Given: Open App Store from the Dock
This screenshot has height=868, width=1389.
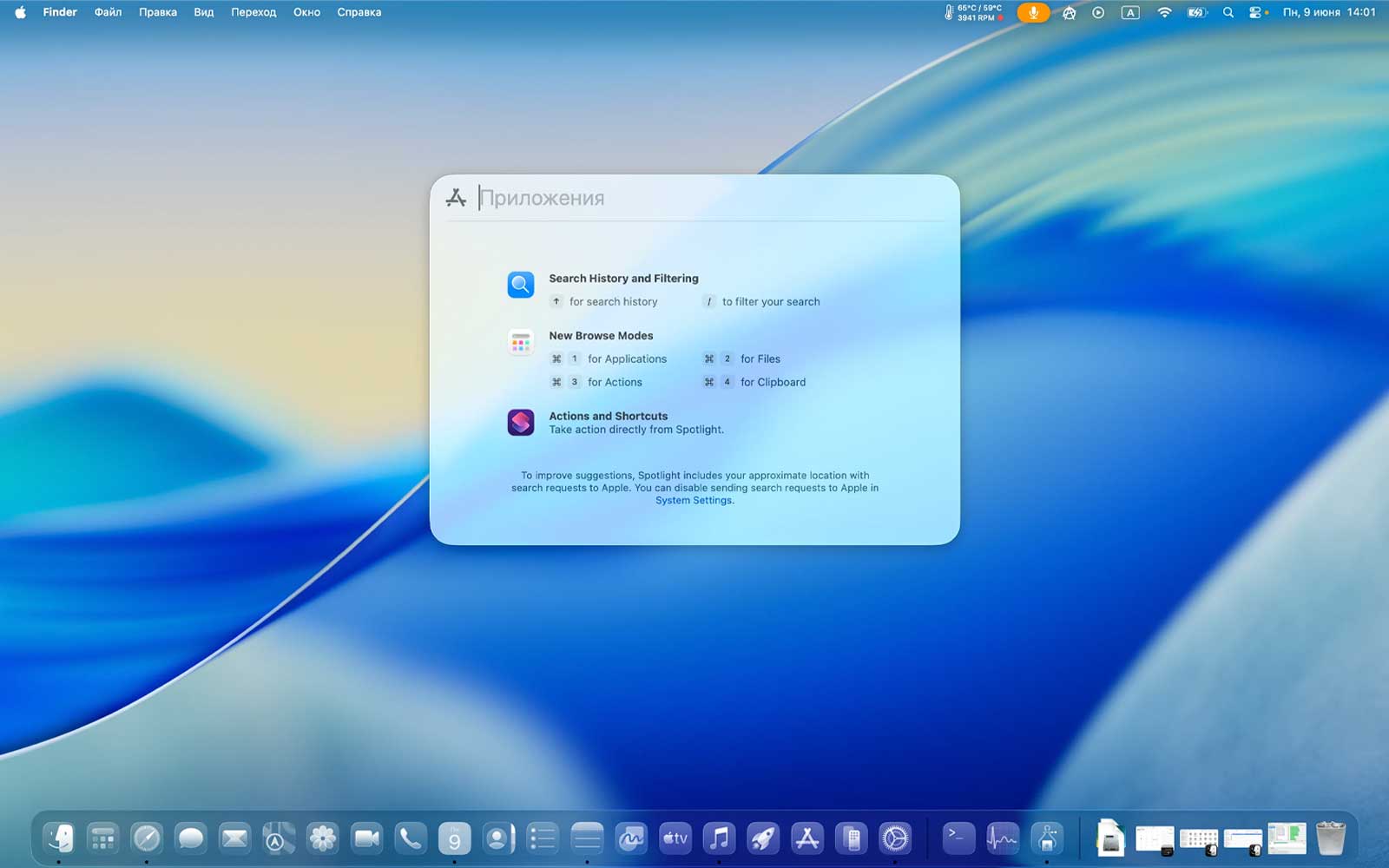Looking at the screenshot, I should point(807,838).
